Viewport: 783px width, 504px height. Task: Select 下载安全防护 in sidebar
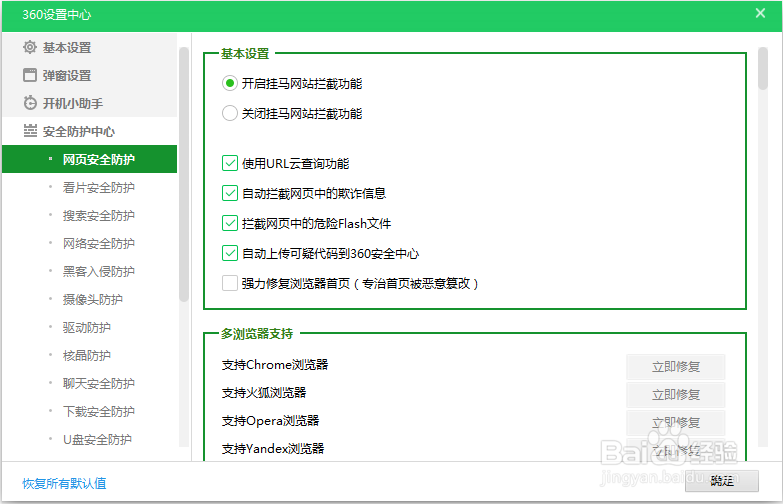click(x=99, y=411)
